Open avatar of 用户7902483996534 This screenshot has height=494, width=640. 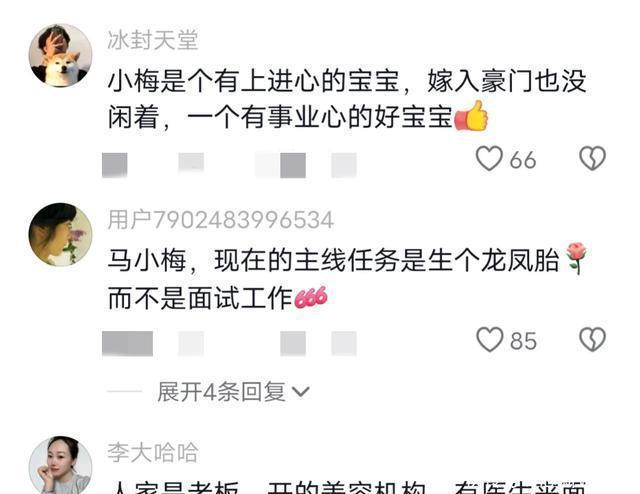[x=60, y=235]
